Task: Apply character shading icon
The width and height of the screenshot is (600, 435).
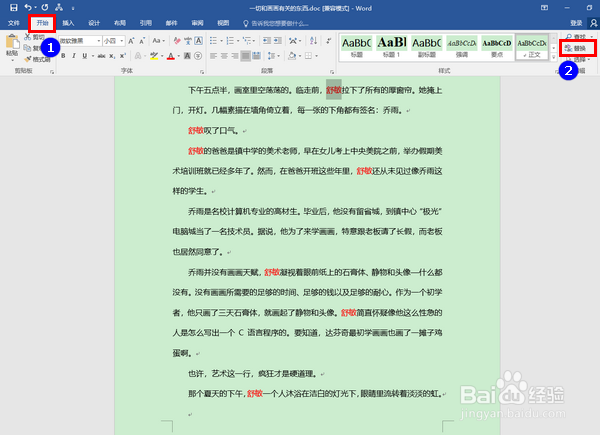Action: pos(187,56)
